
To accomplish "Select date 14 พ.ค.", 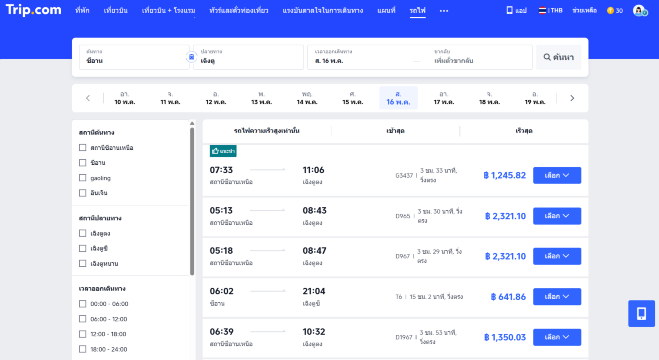I will pos(307,98).
